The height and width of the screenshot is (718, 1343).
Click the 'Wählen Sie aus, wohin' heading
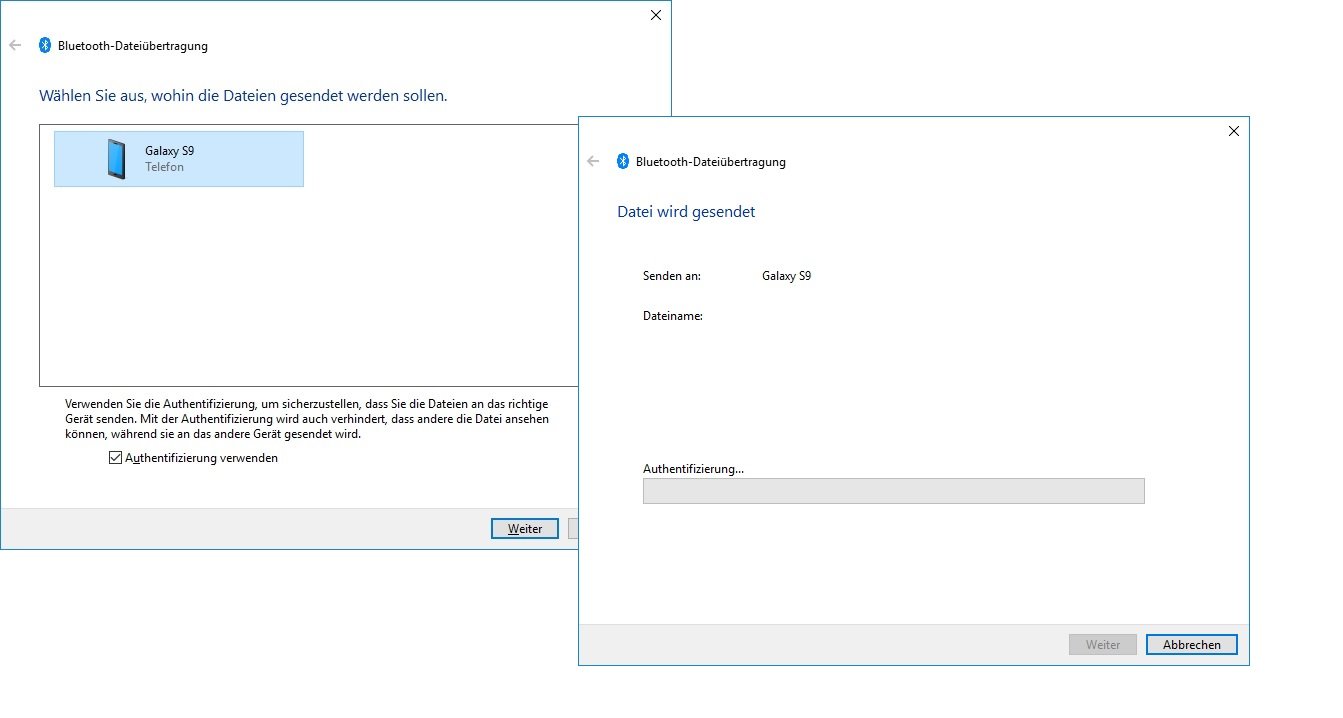click(243, 96)
